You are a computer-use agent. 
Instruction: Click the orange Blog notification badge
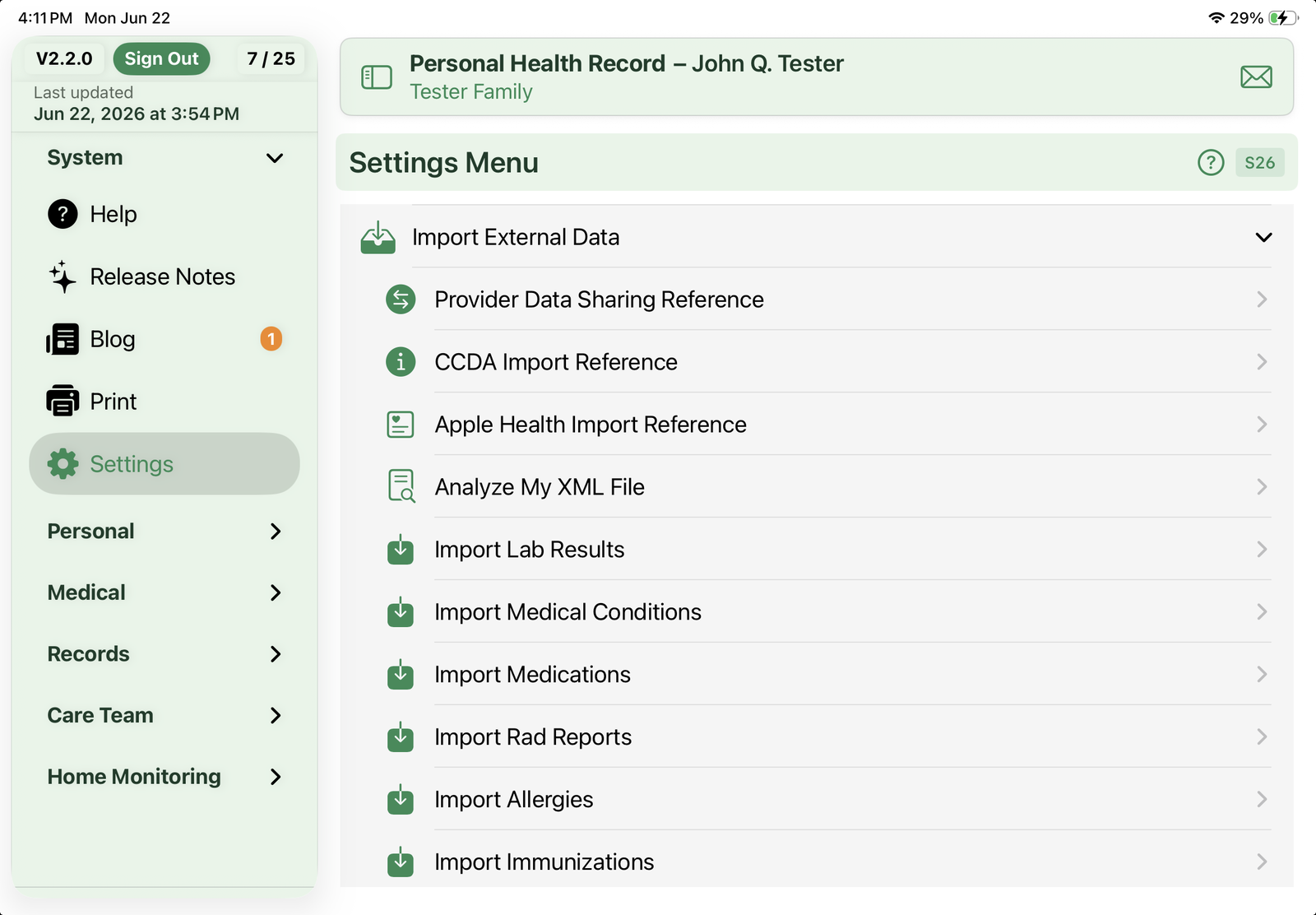click(x=271, y=339)
